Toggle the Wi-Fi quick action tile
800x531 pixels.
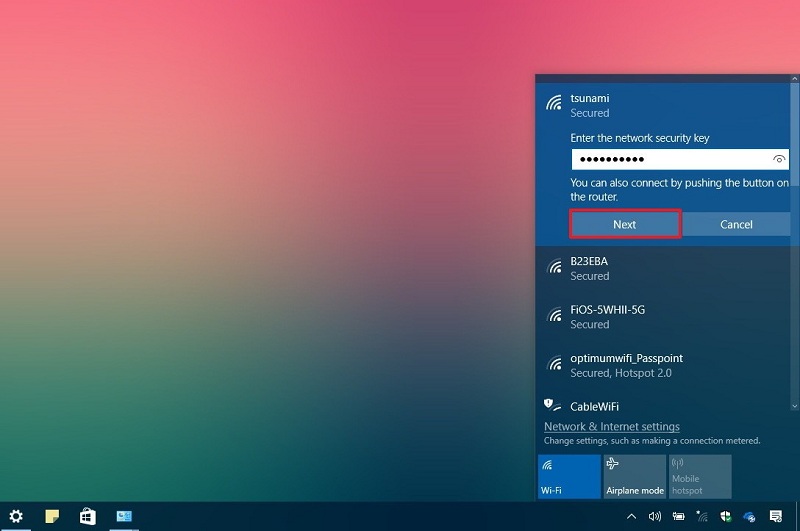click(568, 477)
